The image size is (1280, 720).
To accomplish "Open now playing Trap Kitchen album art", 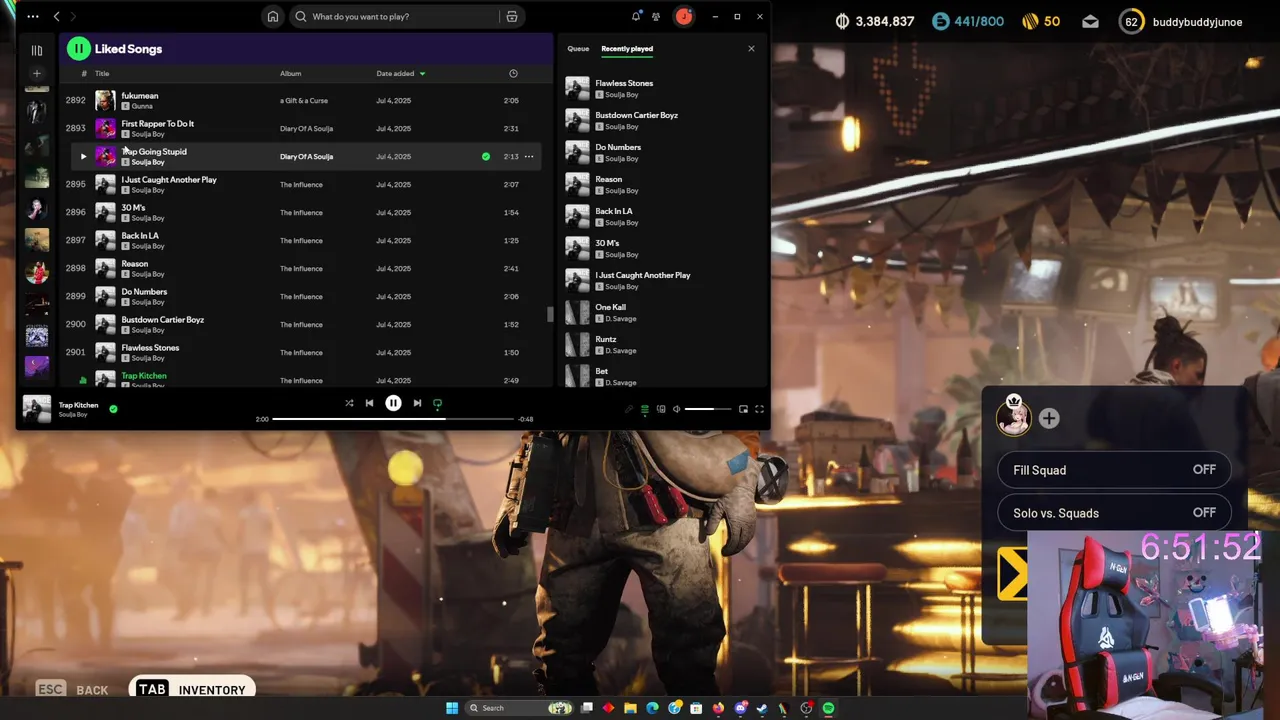I will point(37,409).
